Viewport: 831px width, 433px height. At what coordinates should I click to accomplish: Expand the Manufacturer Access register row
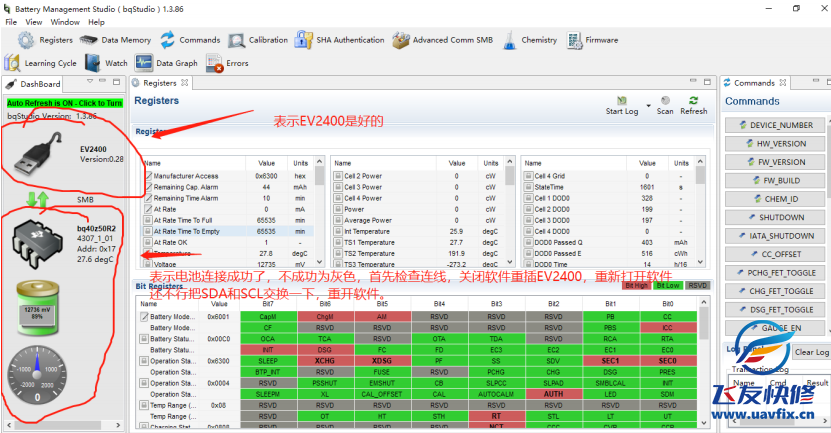148,176
